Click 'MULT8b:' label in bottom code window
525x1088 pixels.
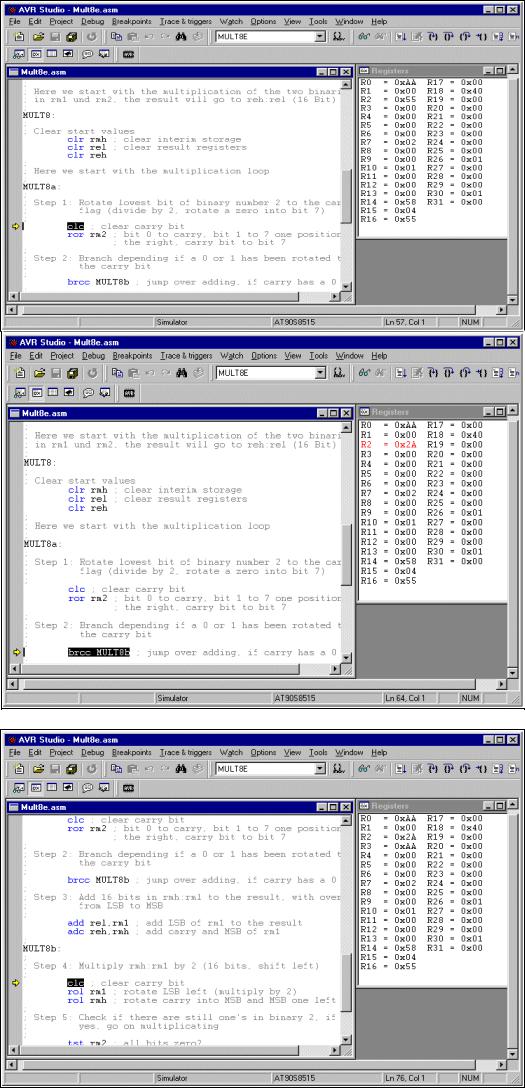click(42, 947)
